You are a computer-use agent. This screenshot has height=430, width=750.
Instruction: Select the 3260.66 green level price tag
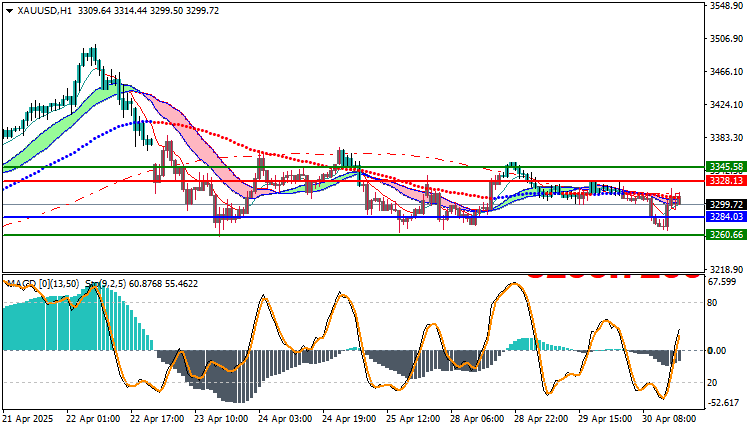pyautogui.click(x=726, y=235)
